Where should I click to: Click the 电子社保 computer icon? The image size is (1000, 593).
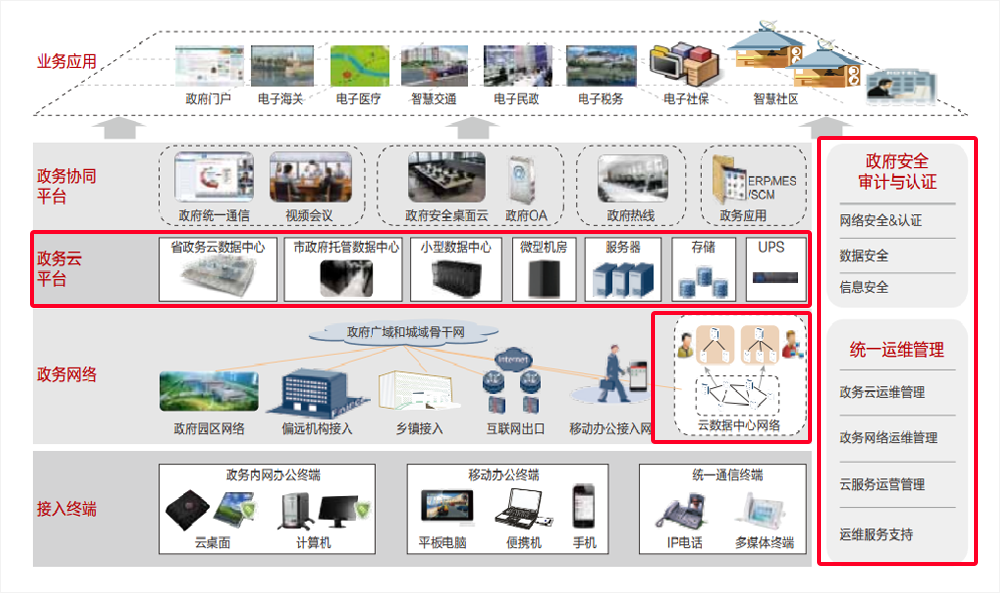[684, 64]
